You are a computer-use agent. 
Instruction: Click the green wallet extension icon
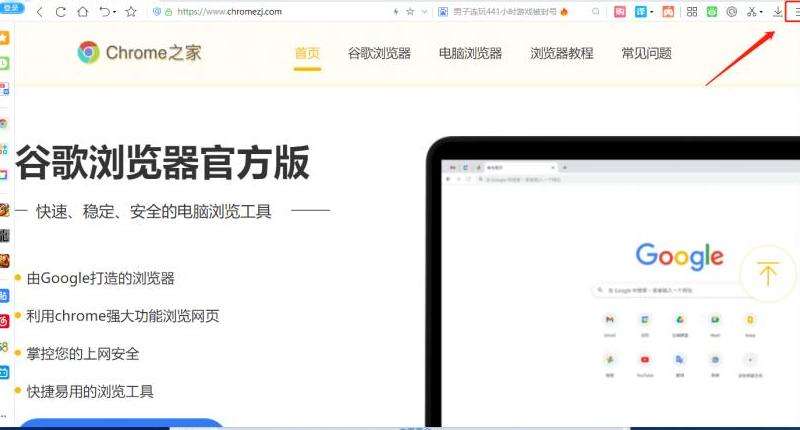coord(712,12)
